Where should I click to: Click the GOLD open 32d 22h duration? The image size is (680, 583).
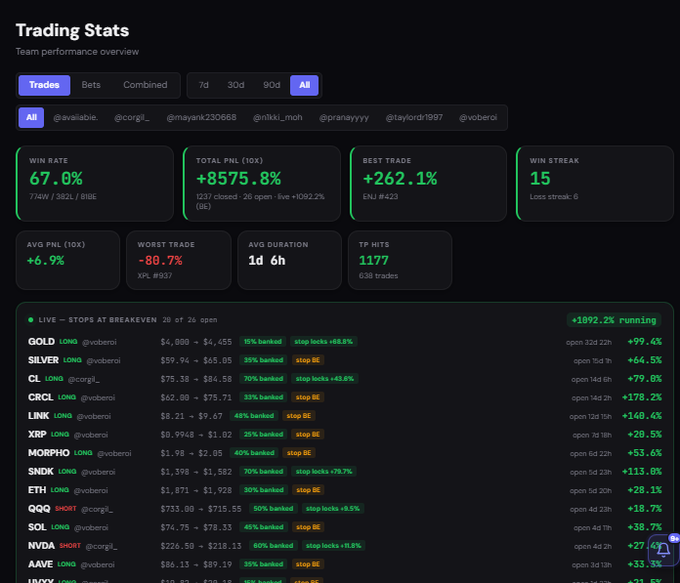coord(588,342)
